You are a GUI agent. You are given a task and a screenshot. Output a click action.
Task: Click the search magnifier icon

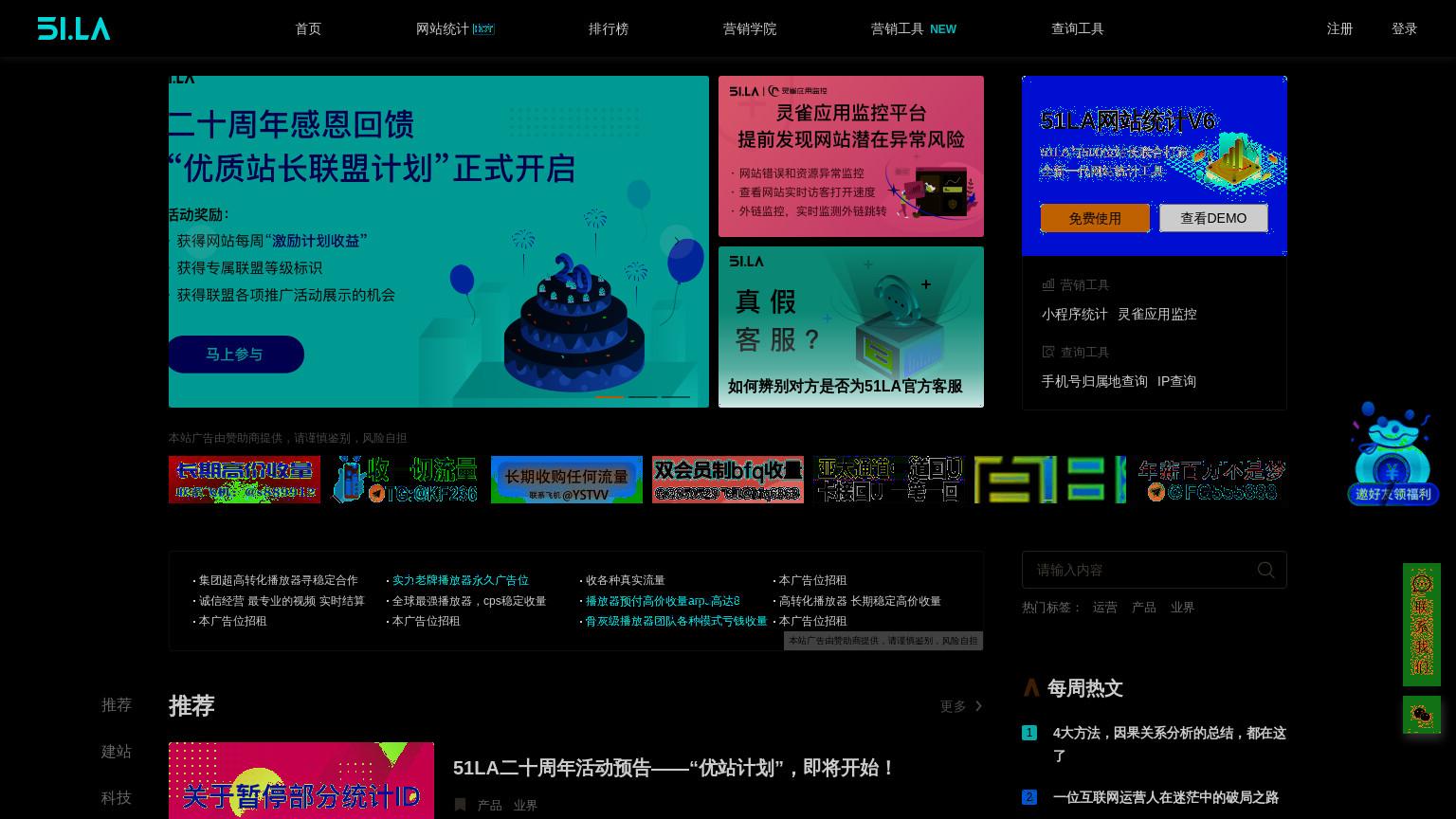[x=1266, y=570]
